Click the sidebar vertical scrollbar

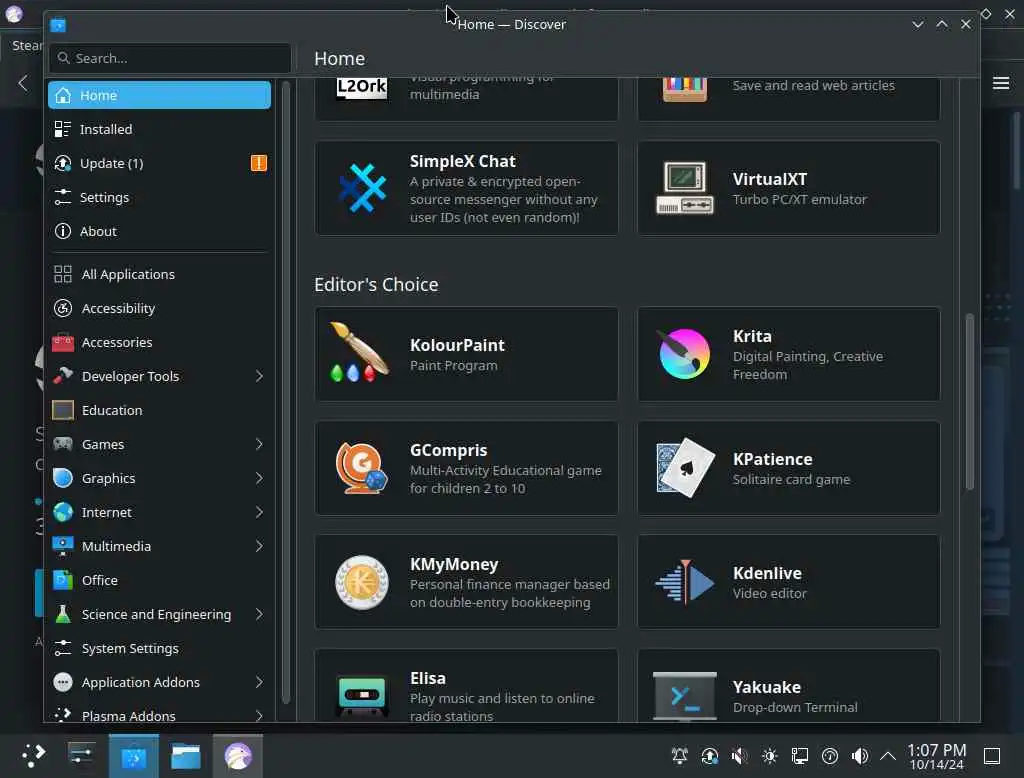[285, 392]
